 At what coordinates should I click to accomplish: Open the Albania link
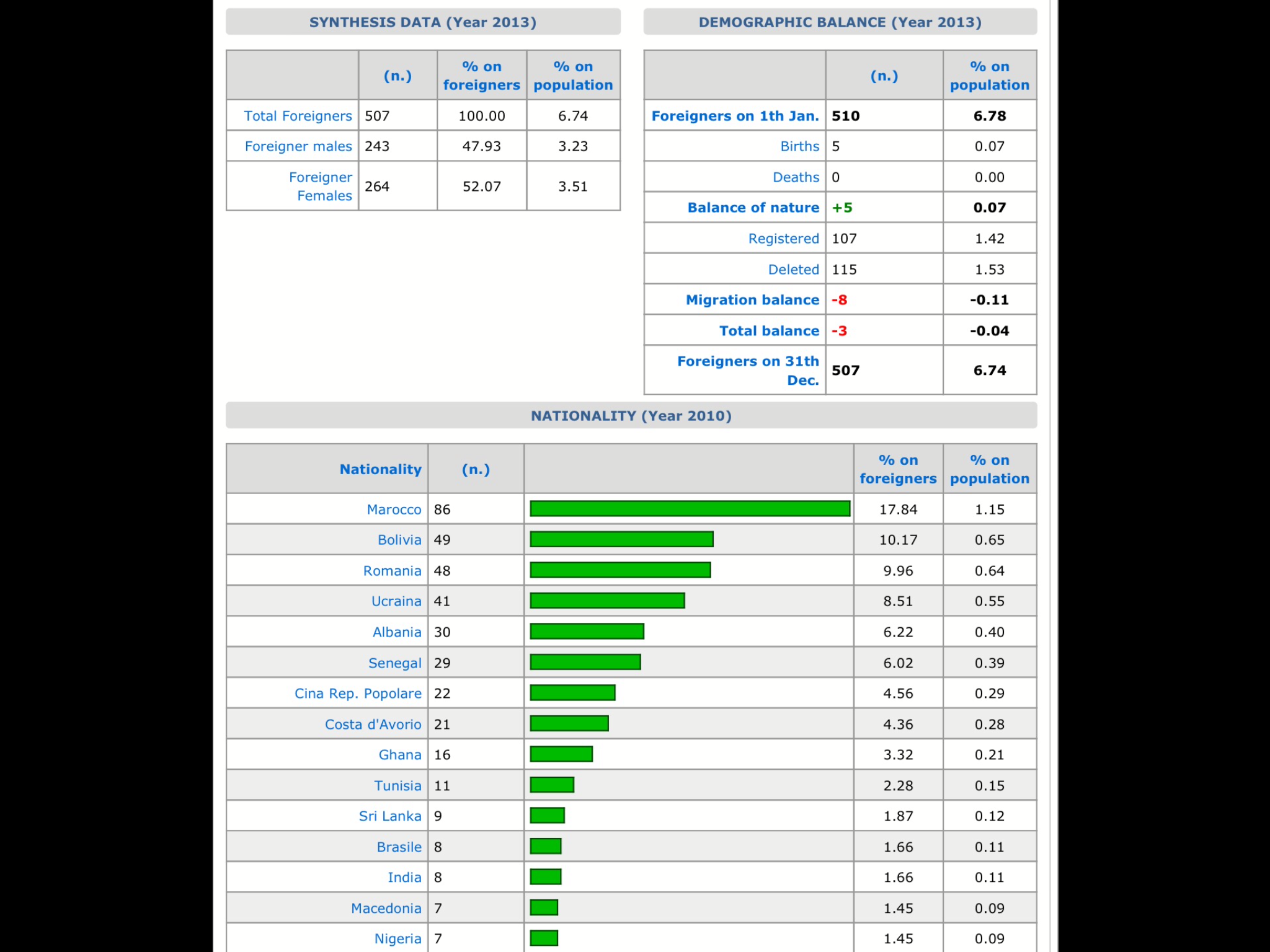[x=397, y=632]
